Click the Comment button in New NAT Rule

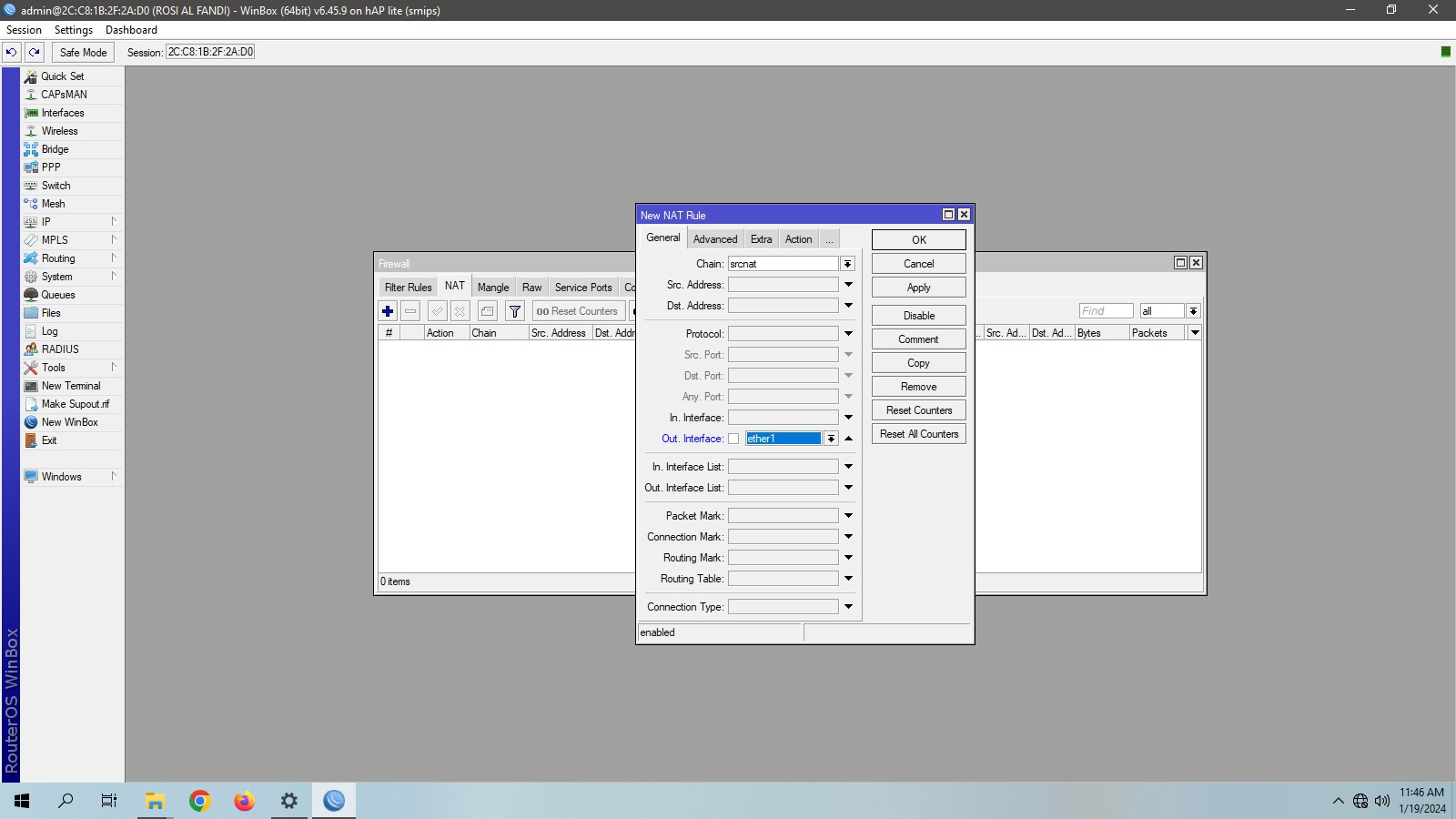point(919,339)
